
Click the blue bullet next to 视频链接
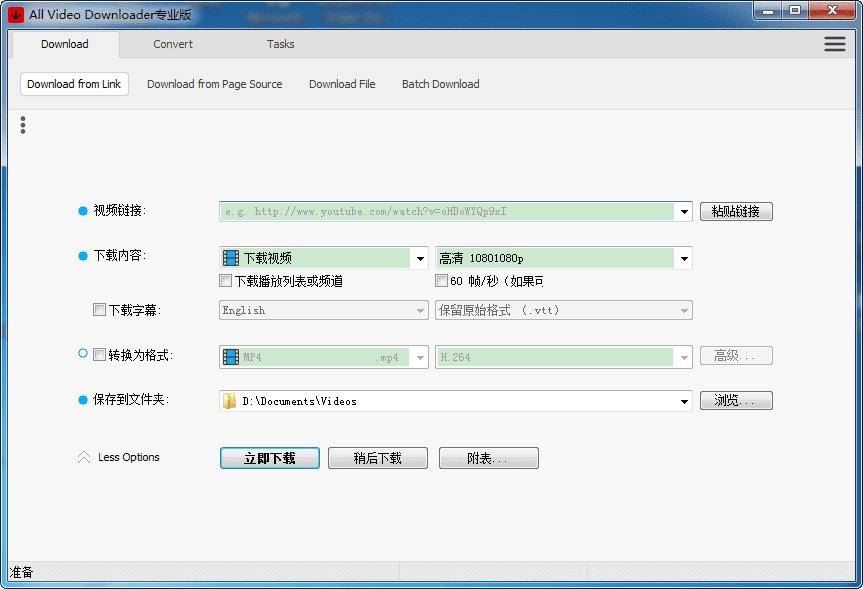point(83,211)
